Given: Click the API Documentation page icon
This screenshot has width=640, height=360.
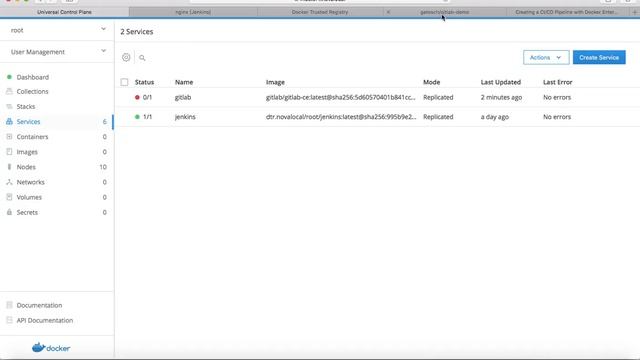Looking at the screenshot, I should pos(9,320).
